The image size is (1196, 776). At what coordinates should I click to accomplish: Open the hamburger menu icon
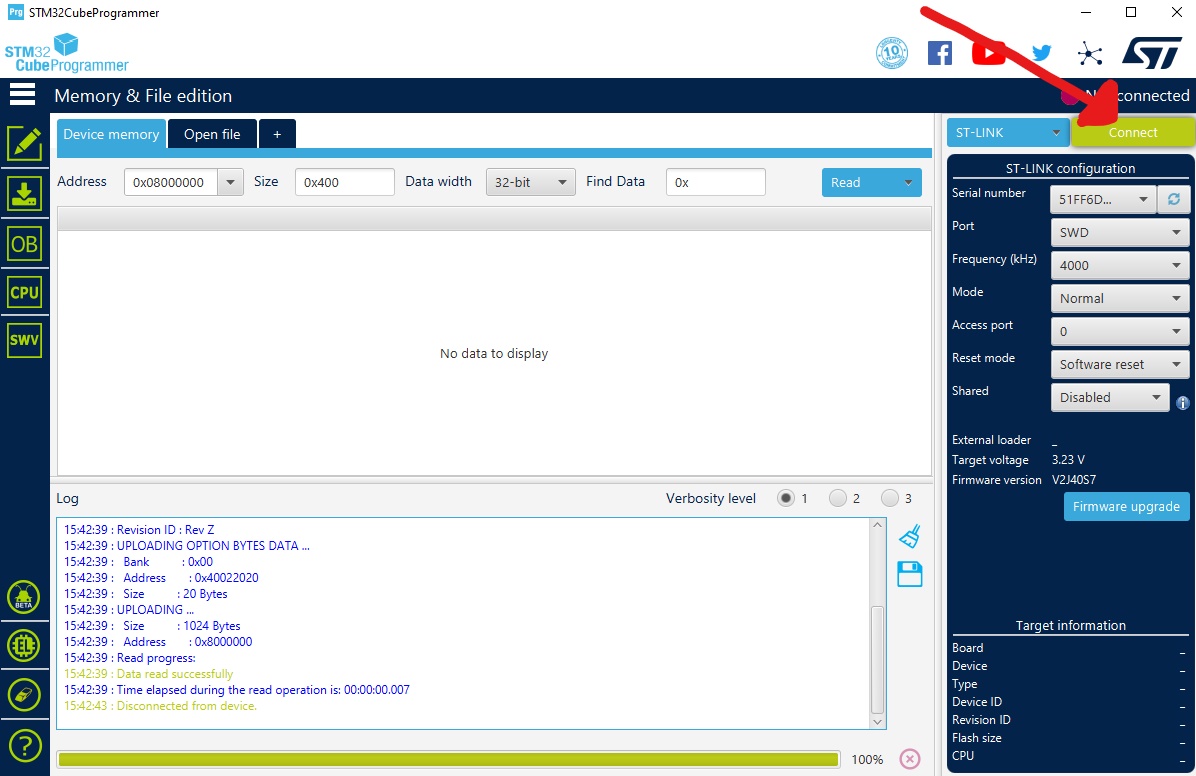[x=22, y=95]
